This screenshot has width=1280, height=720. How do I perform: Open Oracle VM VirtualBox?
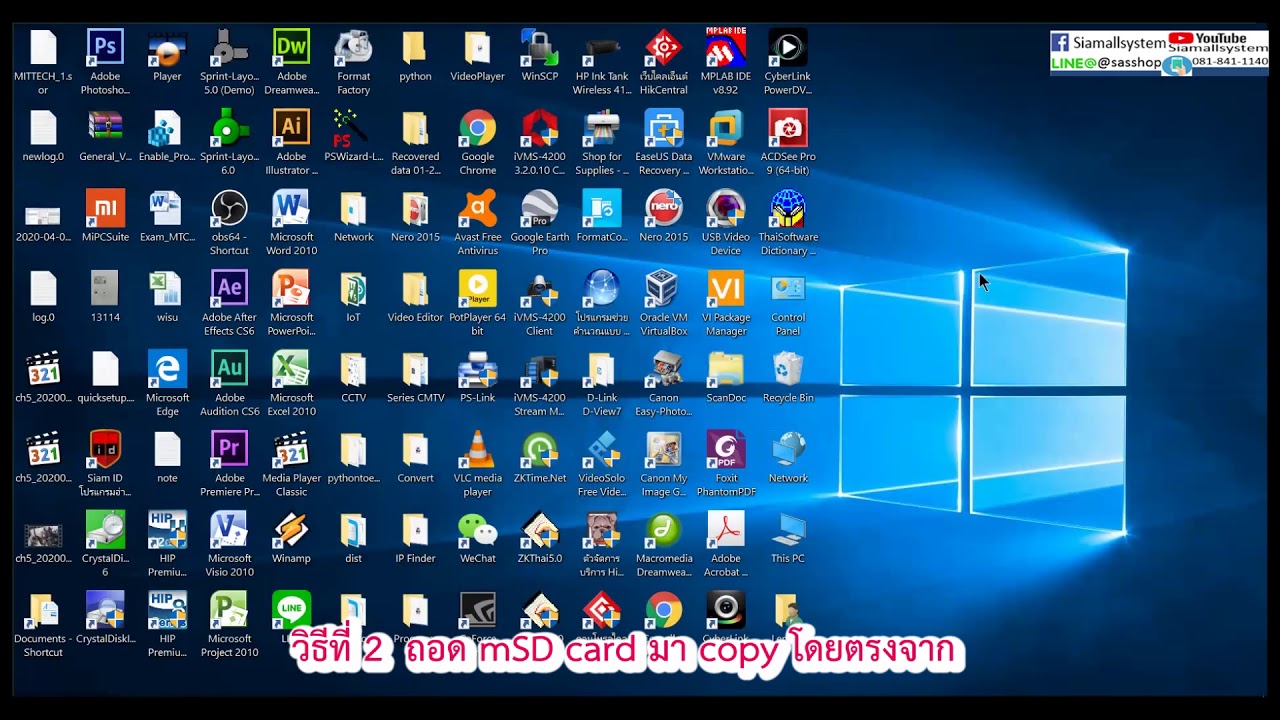coord(663,289)
